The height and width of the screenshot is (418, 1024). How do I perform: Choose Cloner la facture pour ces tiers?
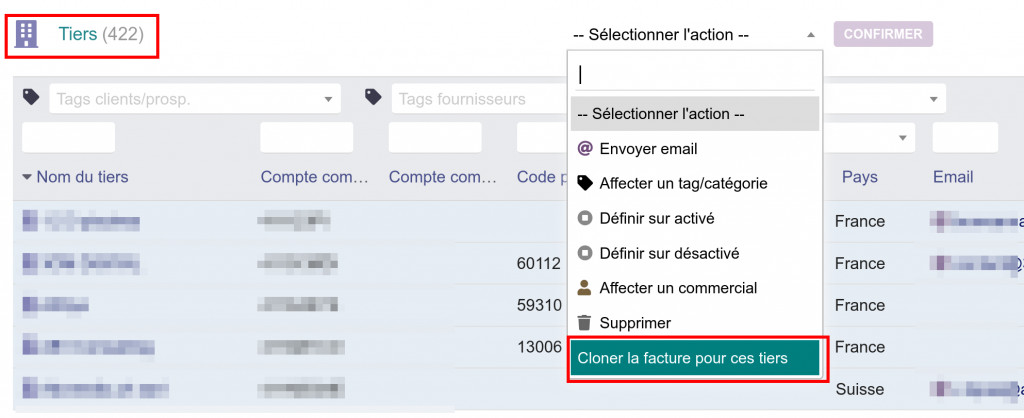(x=694, y=358)
